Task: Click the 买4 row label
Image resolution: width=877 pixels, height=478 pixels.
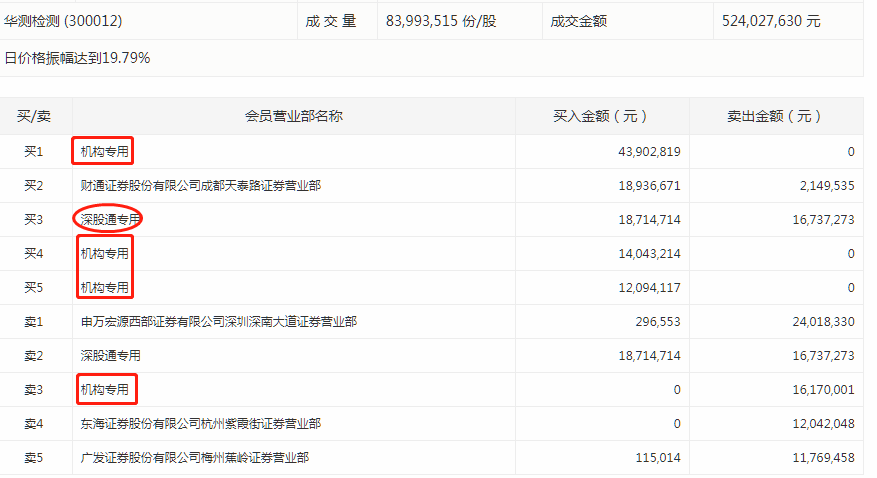Action: 34,254
